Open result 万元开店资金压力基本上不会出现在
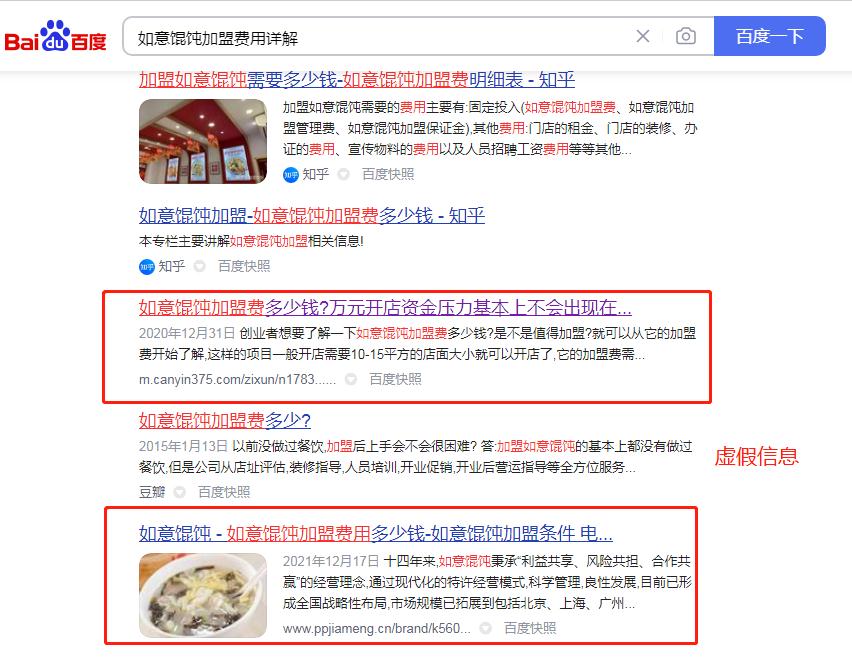Viewport: 852px width, 658px height. click(x=385, y=308)
